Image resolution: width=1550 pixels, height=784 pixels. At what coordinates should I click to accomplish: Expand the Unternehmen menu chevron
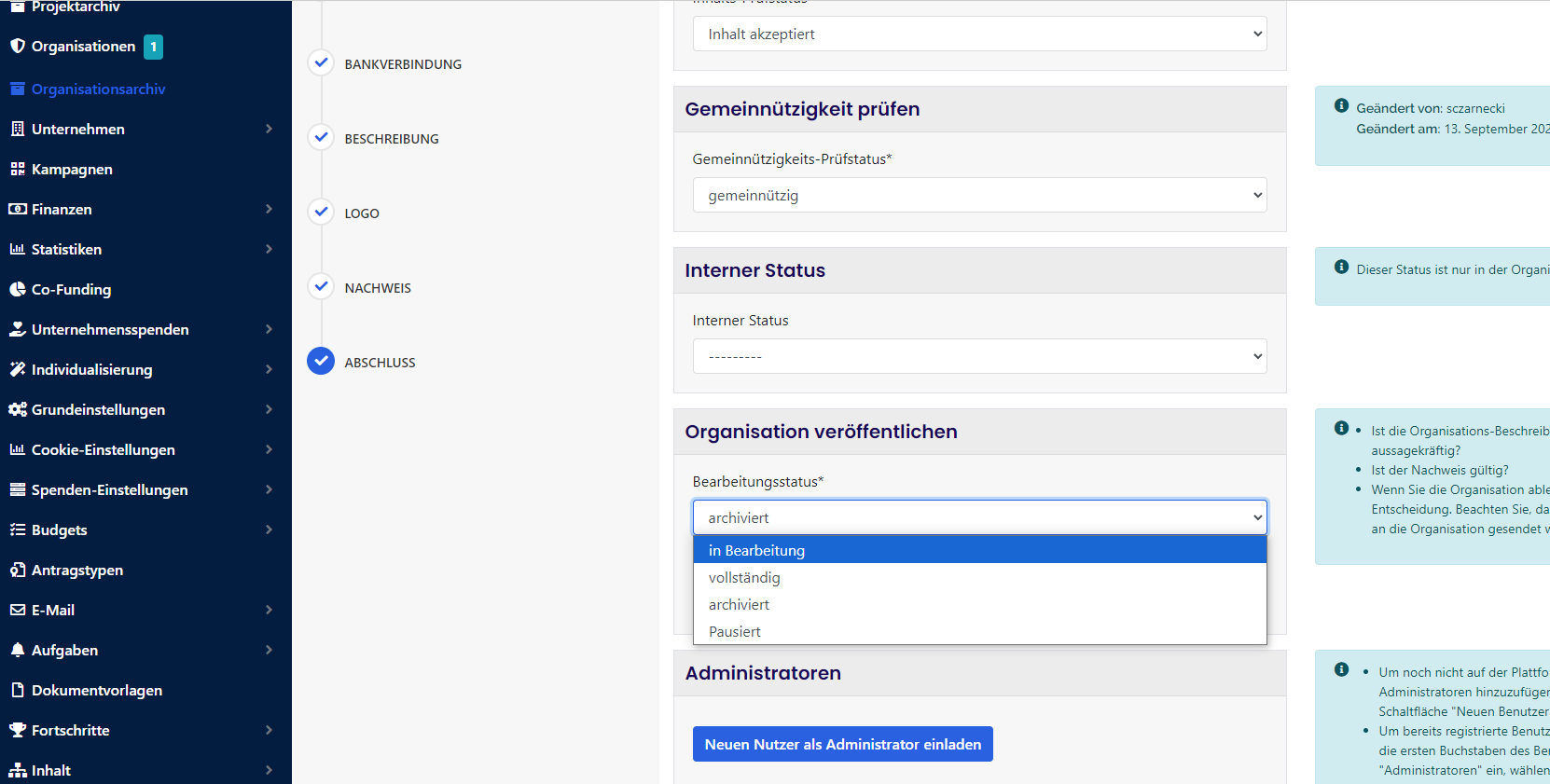click(x=269, y=129)
